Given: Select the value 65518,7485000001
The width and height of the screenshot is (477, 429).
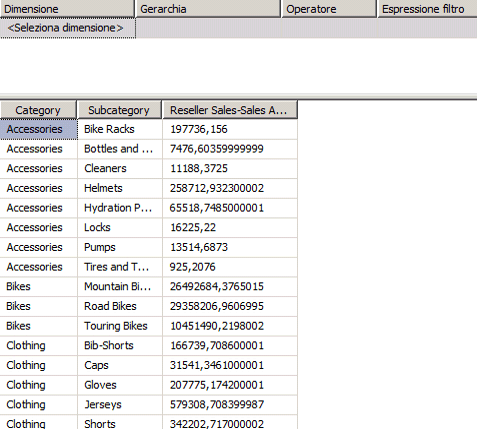Looking at the screenshot, I should 230,208.
